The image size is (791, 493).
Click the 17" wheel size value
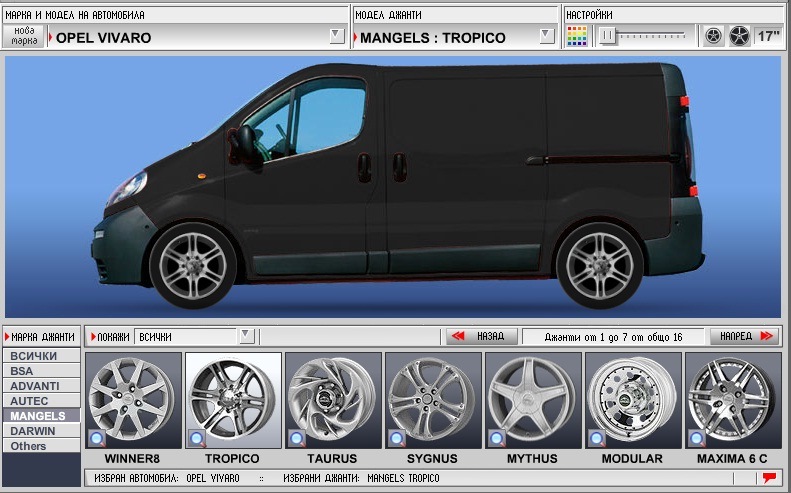pyautogui.click(x=768, y=36)
